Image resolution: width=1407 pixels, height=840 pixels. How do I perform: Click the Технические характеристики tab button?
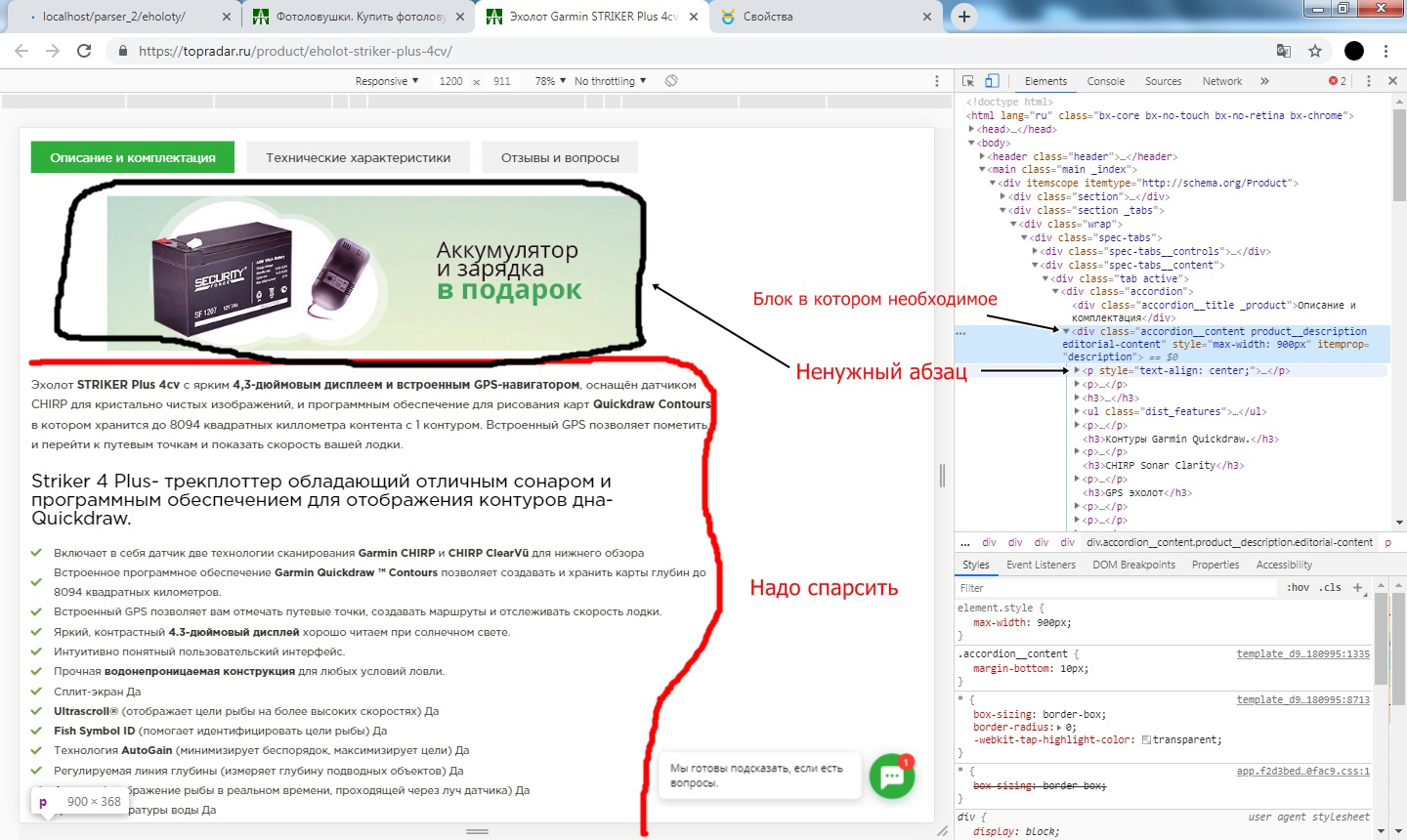pos(358,157)
